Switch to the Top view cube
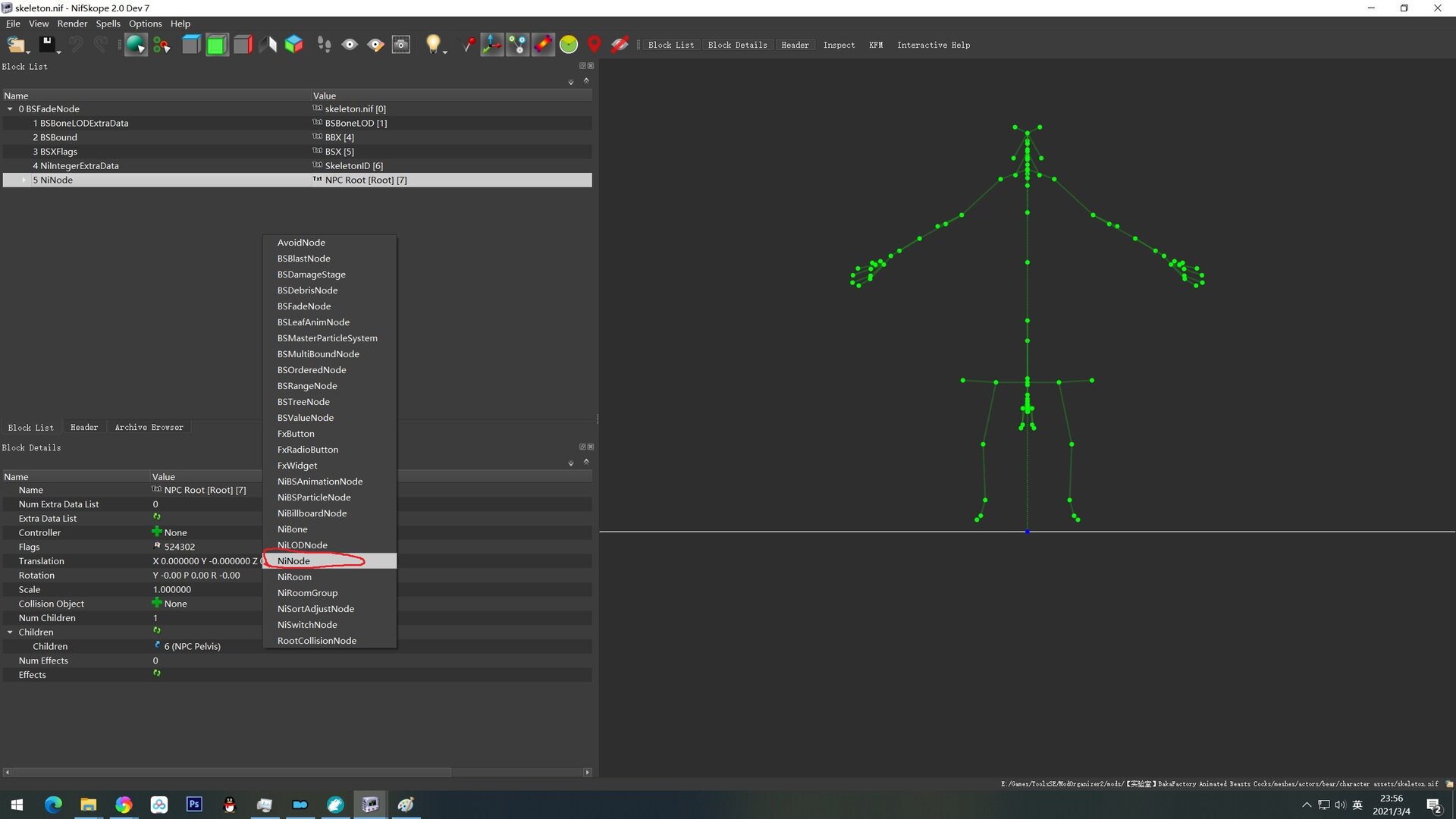Viewport: 1456px width, 819px height. pyautogui.click(x=191, y=45)
